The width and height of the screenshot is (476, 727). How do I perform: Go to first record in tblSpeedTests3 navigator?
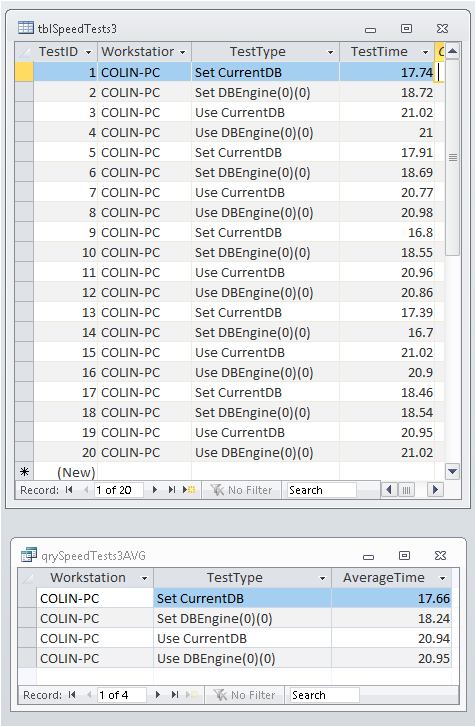point(69,490)
